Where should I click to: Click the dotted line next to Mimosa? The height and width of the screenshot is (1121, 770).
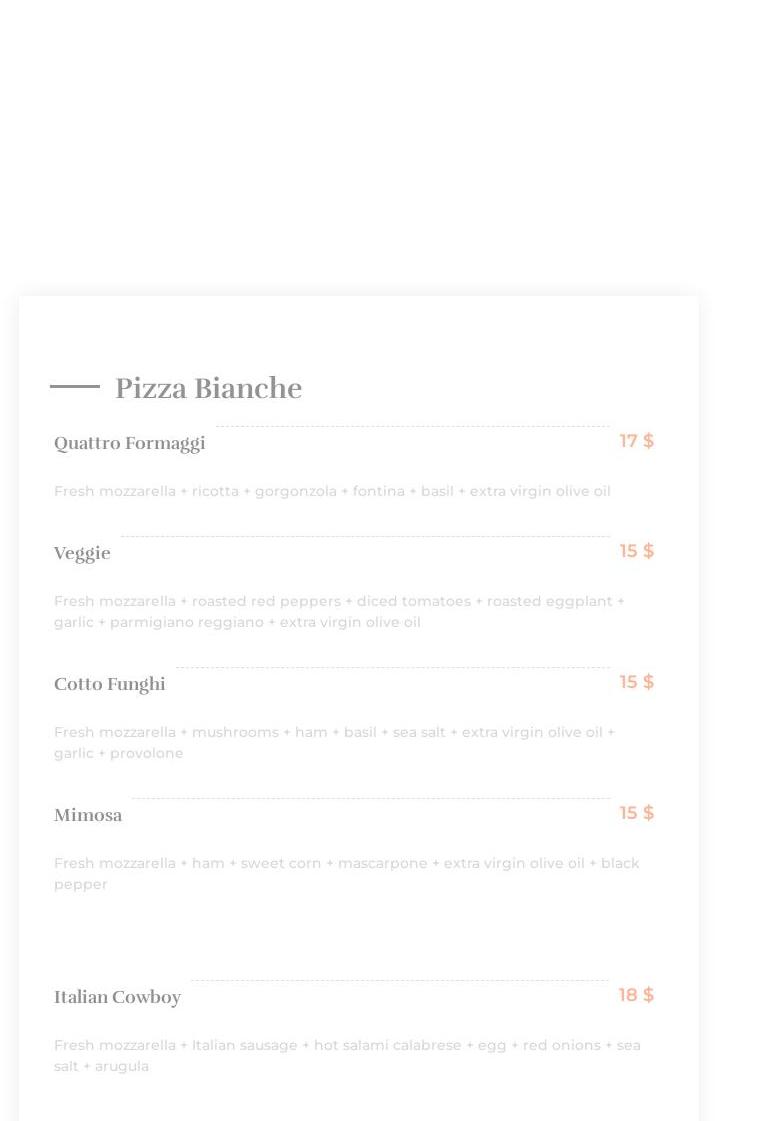pos(370,799)
